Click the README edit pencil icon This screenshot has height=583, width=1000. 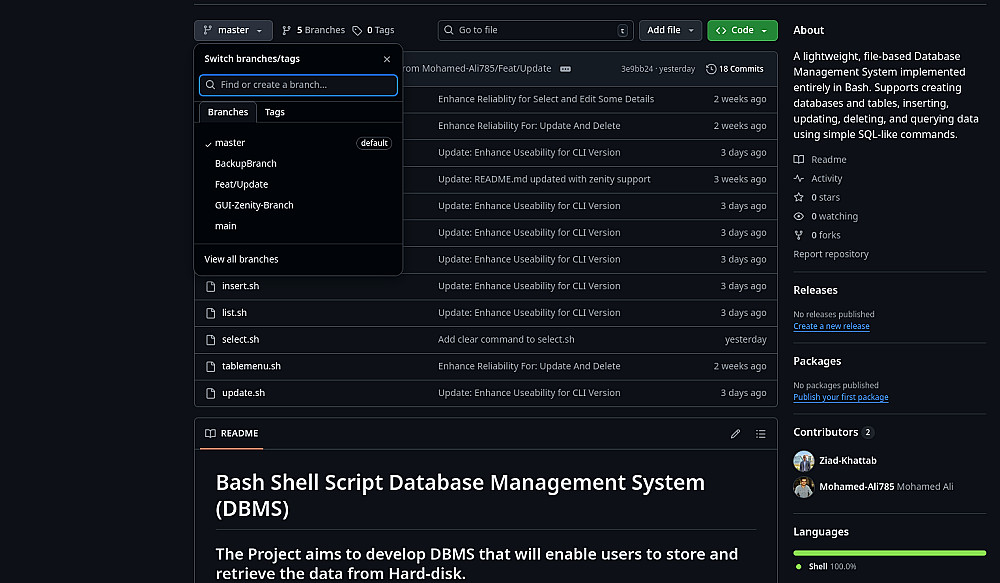pos(735,434)
